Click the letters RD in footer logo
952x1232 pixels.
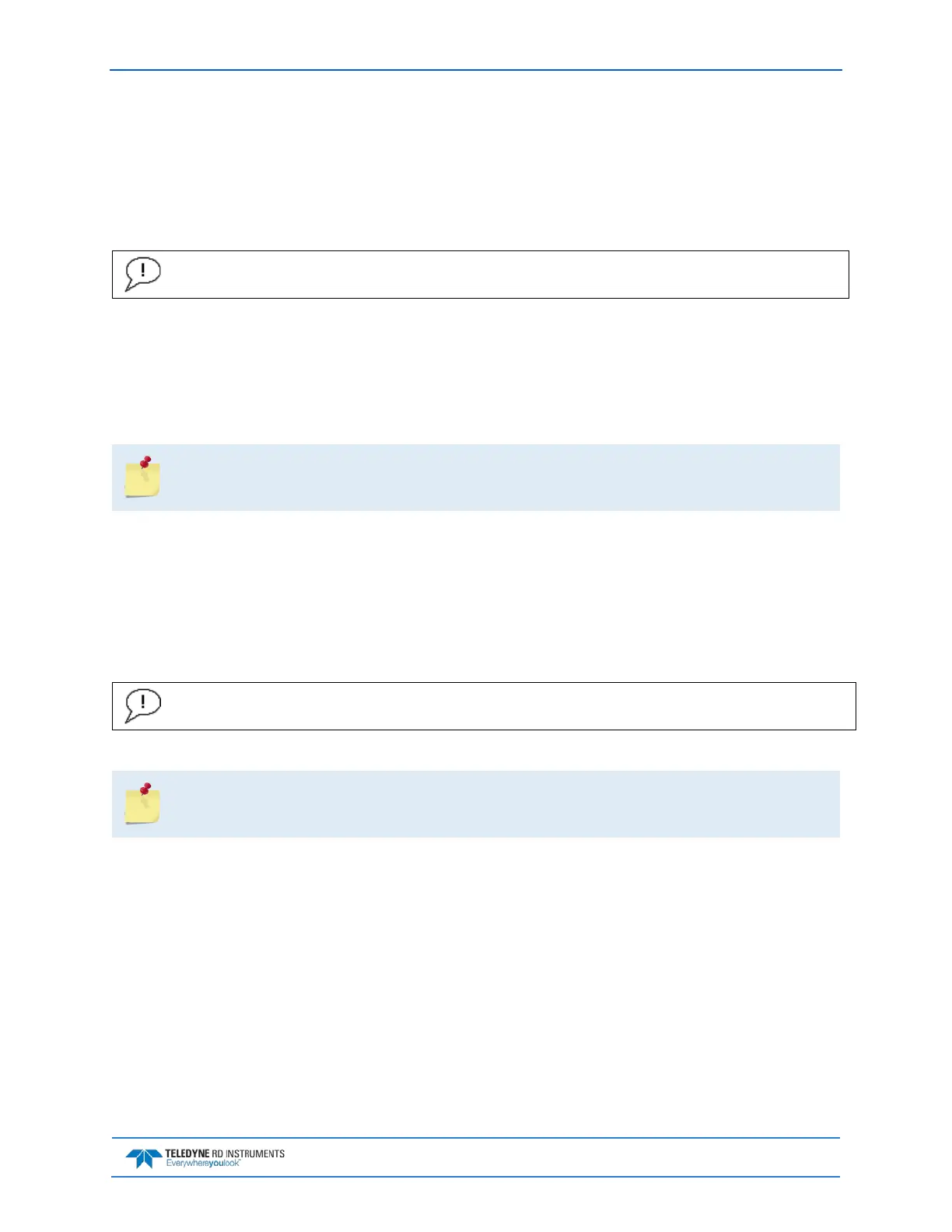(x=218, y=1154)
